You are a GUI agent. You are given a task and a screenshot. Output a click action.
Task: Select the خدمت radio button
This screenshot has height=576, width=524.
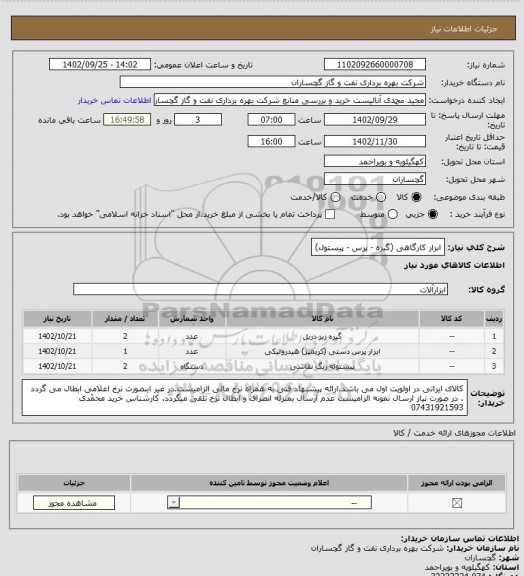click(x=381, y=197)
